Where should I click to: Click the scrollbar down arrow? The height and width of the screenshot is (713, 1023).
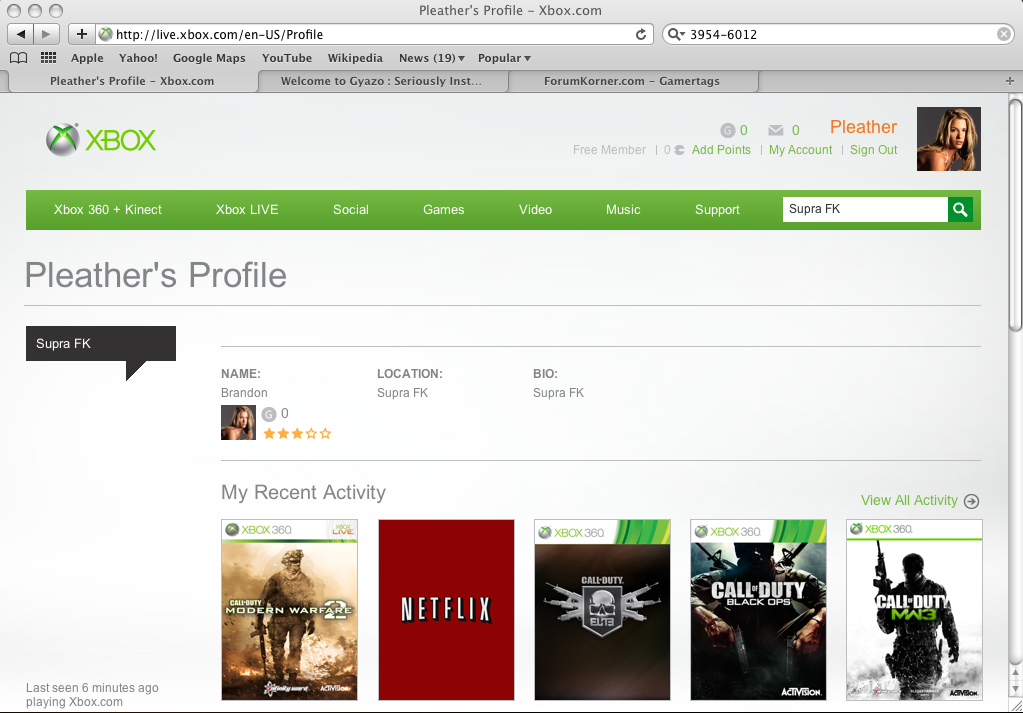(1015, 689)
